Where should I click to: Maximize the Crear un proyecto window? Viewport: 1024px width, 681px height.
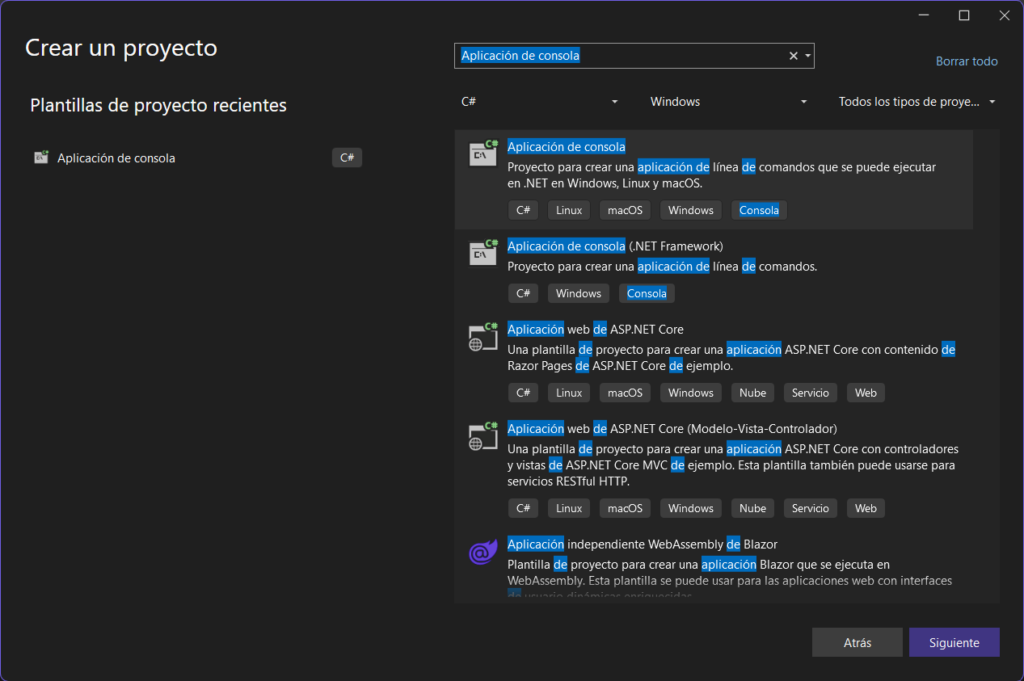click(964, 15)
